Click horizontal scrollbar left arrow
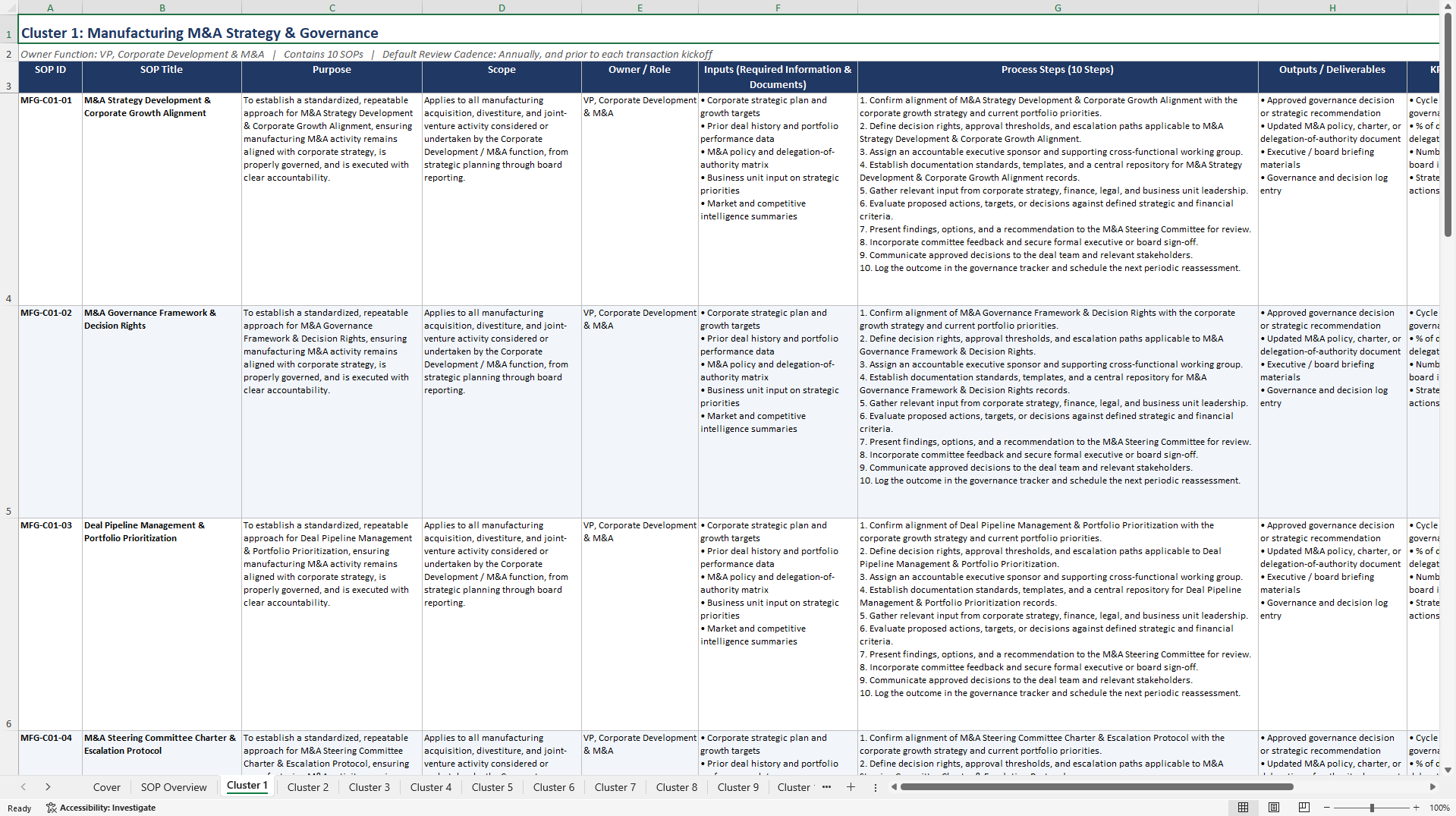Screen dimensions: 1456x816 tap(894, 787)
